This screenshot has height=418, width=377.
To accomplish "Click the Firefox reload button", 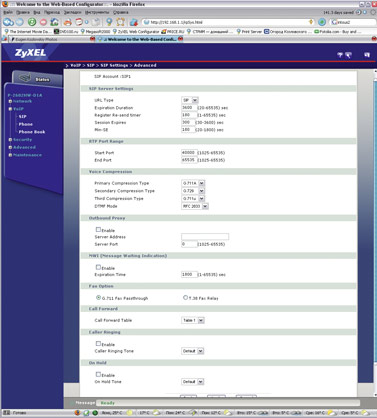I will coord(32,22).
